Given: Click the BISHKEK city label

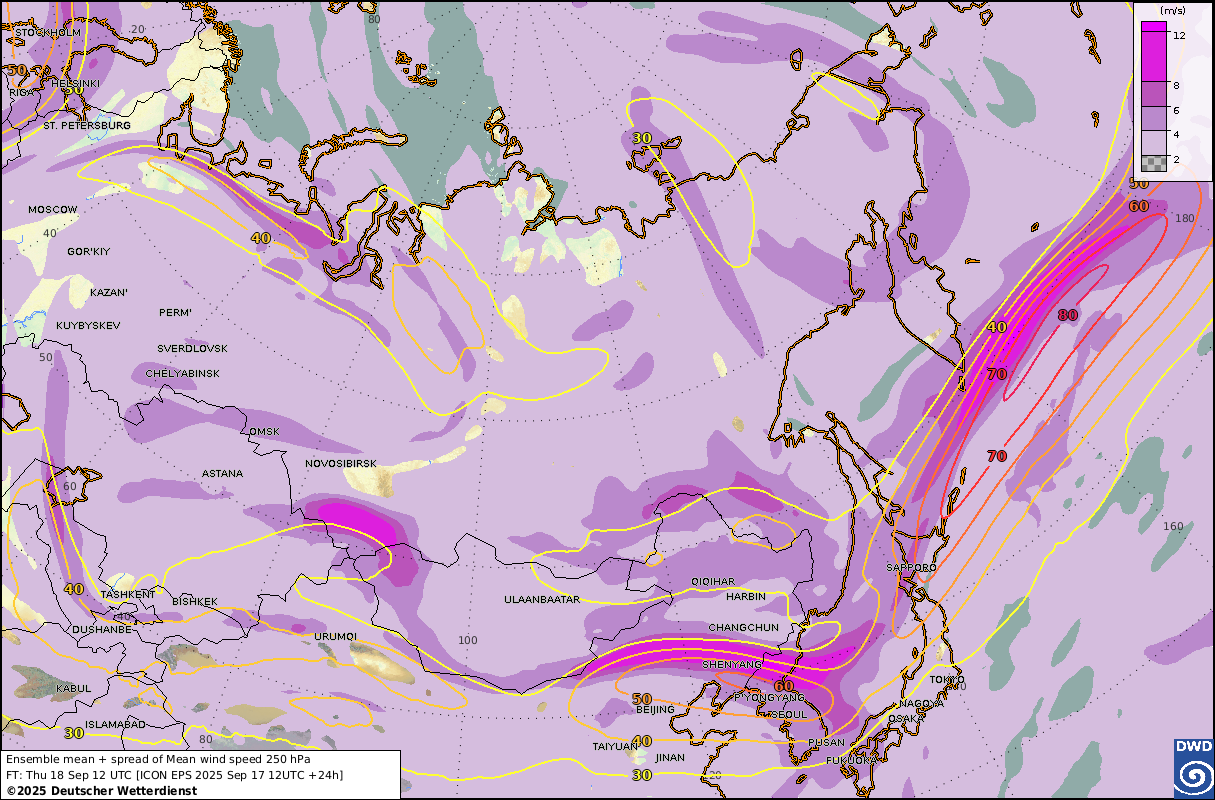Looking at the screenshot, I should 195,602.
